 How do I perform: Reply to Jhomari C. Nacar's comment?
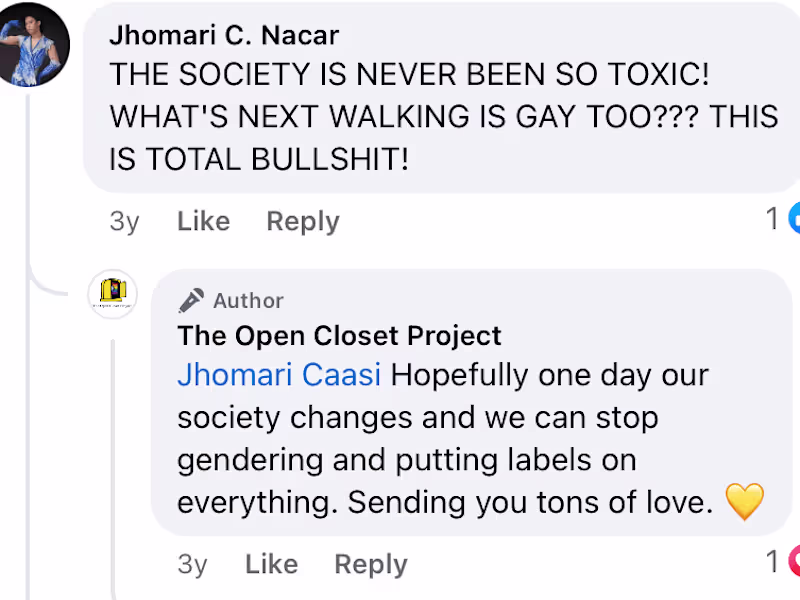tap(302, 221)
